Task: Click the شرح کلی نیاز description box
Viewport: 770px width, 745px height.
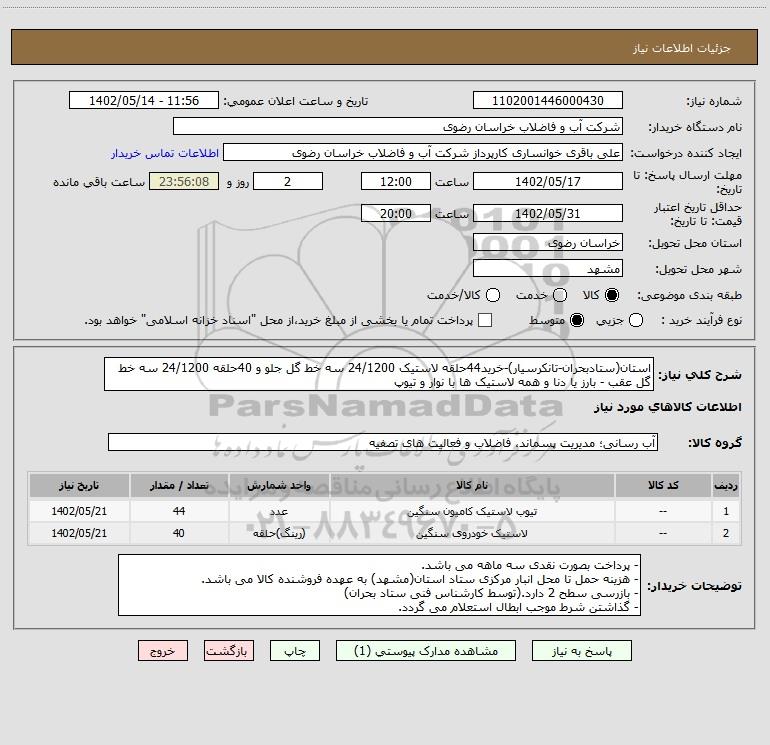Action: point(379,375)
